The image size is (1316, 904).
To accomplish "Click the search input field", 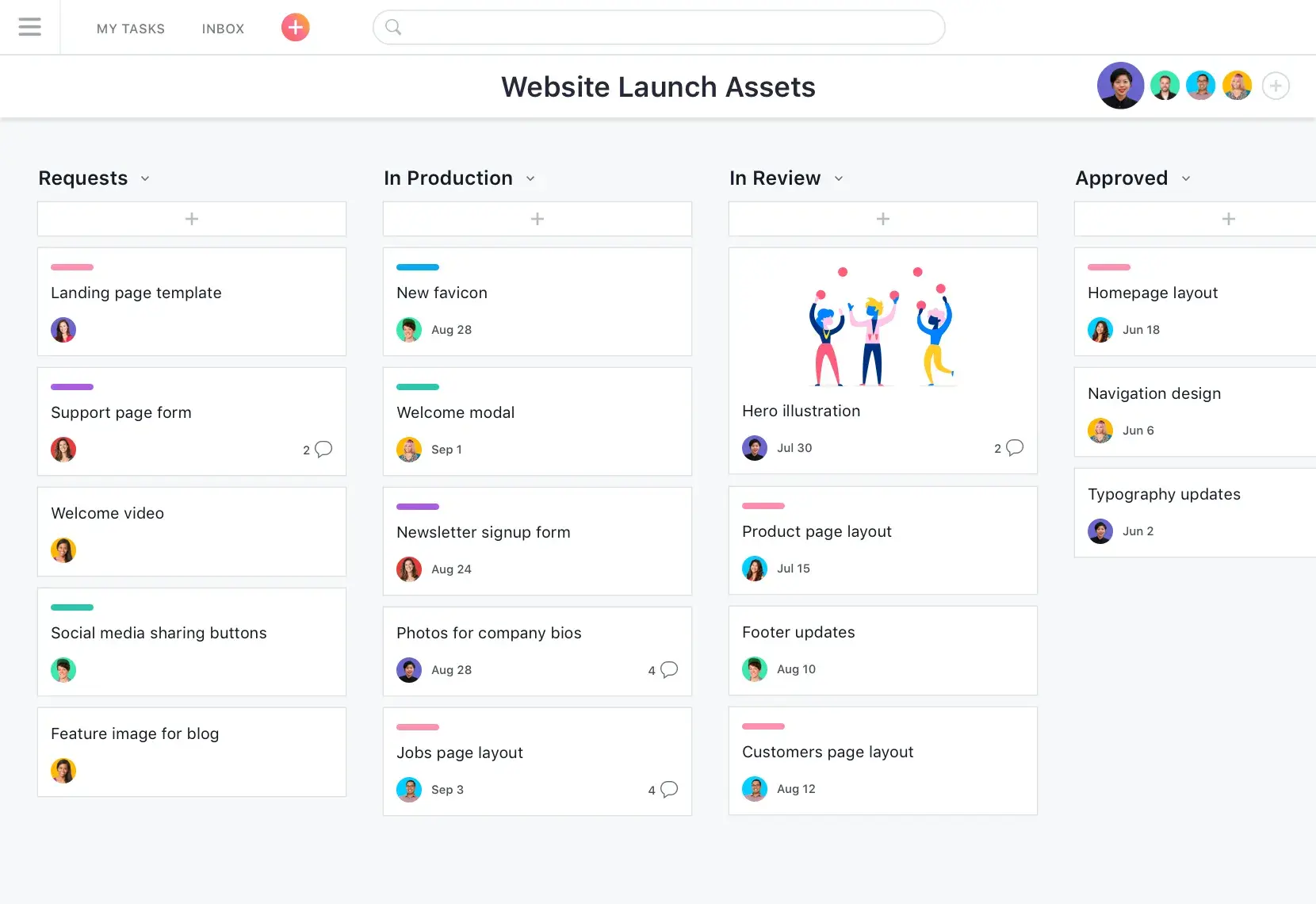I will click(659, 28).
